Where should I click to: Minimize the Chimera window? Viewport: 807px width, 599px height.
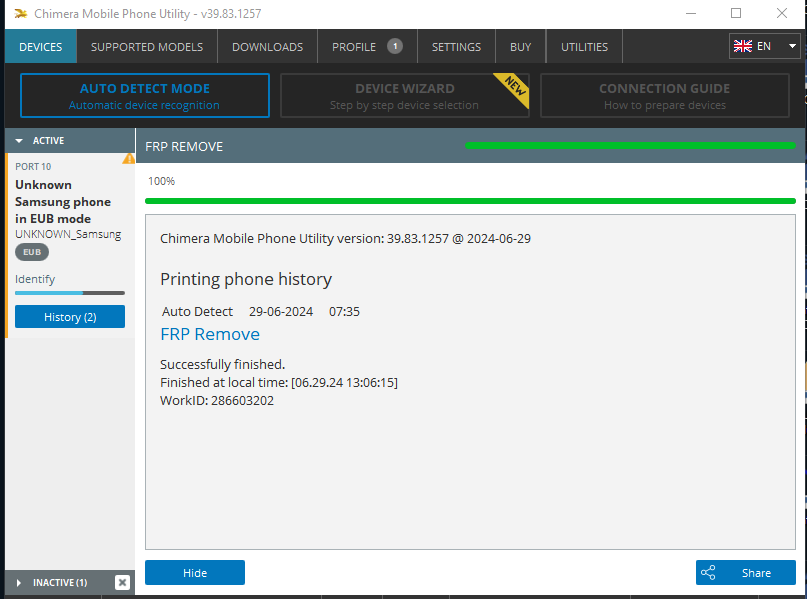pyautogui.click(x=691, y=13)
